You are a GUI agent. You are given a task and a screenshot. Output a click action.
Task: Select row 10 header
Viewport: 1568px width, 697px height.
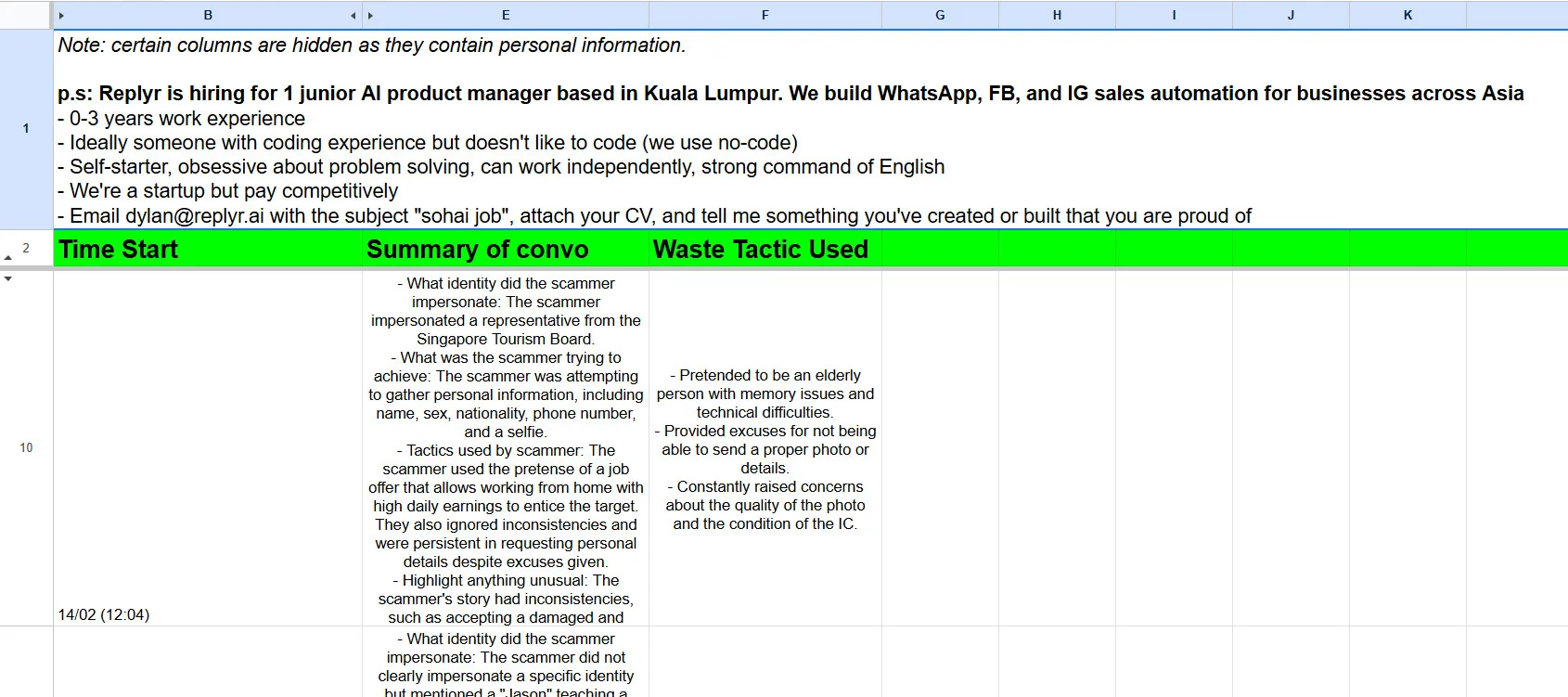click(26, 447)
